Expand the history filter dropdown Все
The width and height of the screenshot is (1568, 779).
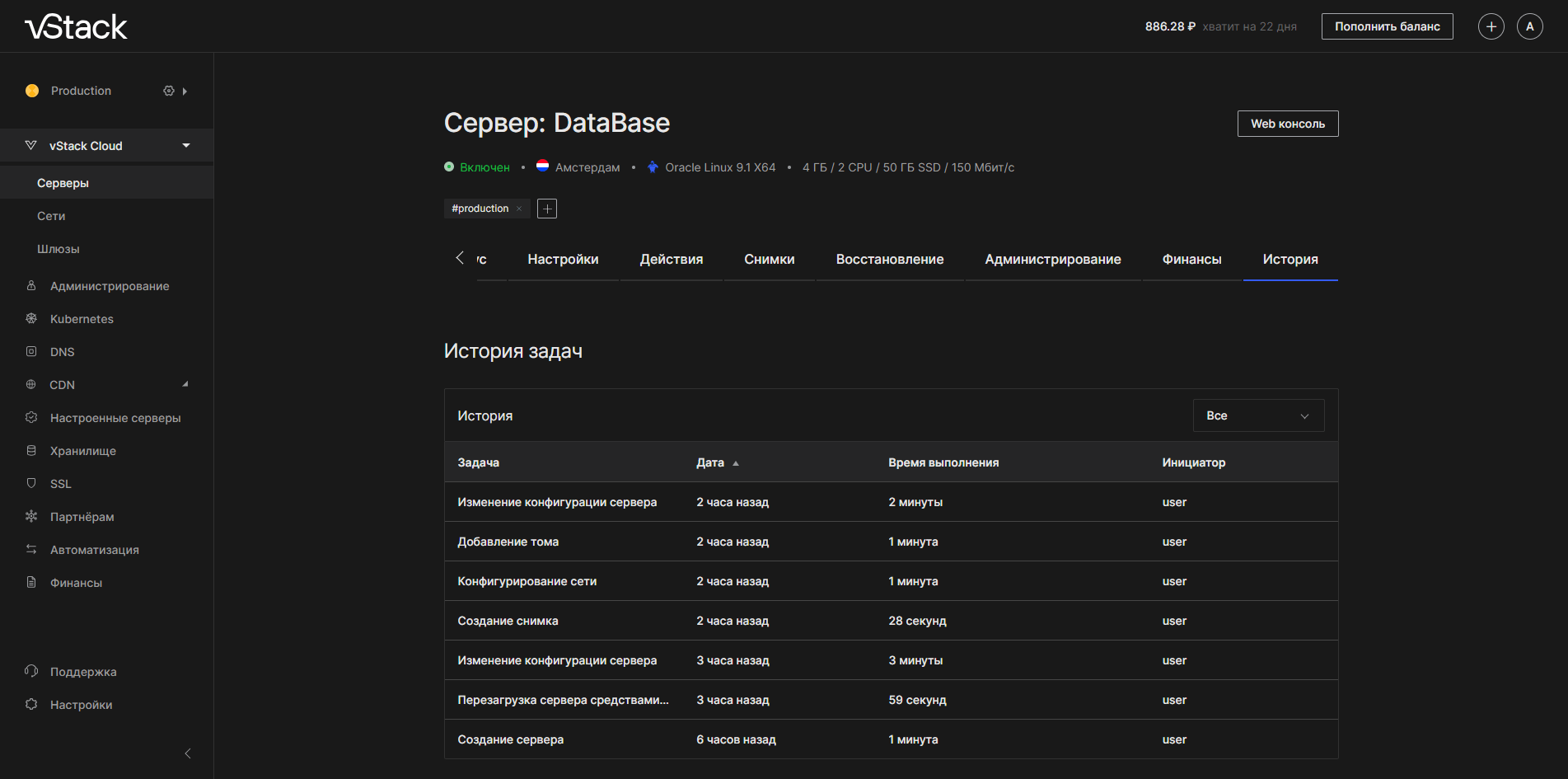[x=1257, y=415]
